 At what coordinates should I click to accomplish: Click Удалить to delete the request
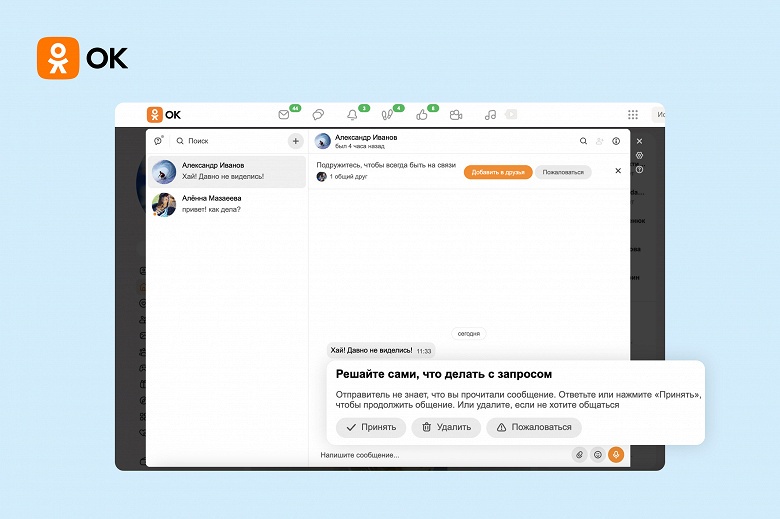[446, 427]
